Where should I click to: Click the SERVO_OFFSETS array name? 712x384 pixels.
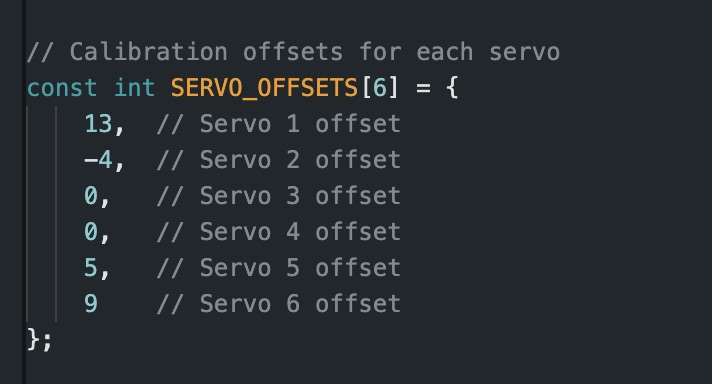(264, 88)
